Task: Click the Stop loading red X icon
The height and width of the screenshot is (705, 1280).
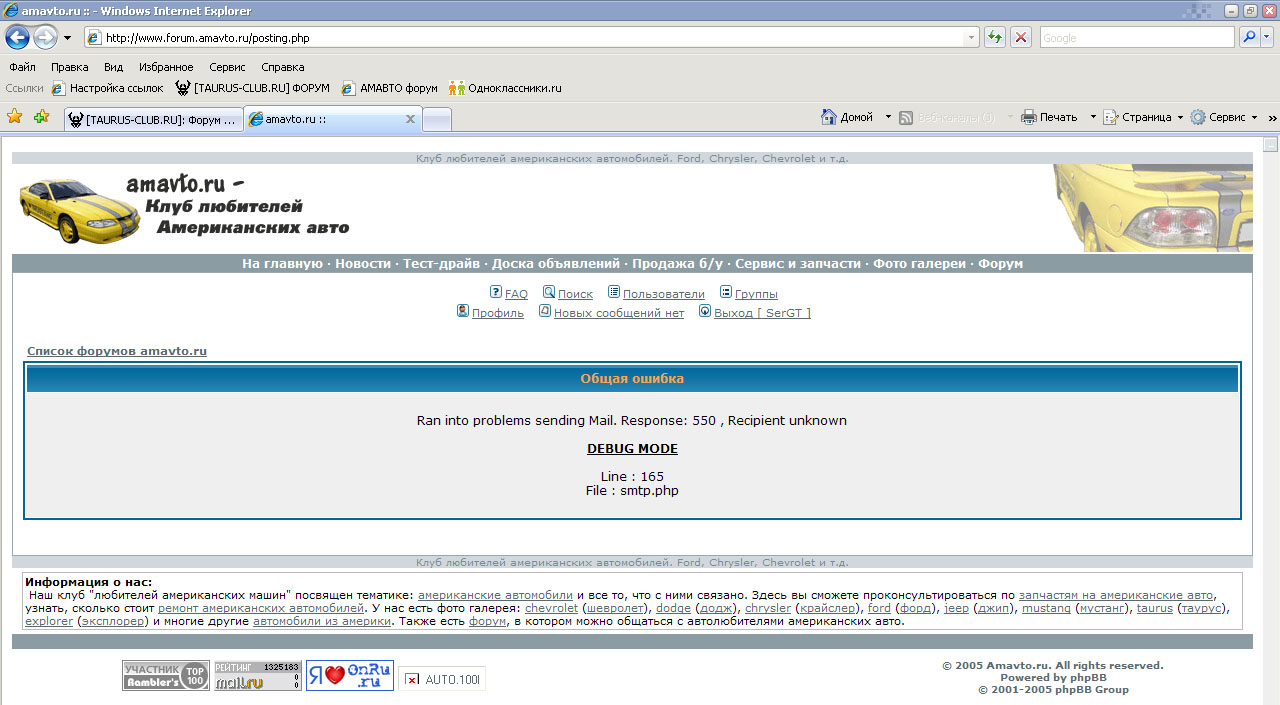Action: pyautogui.click(x=1020, y=37)
